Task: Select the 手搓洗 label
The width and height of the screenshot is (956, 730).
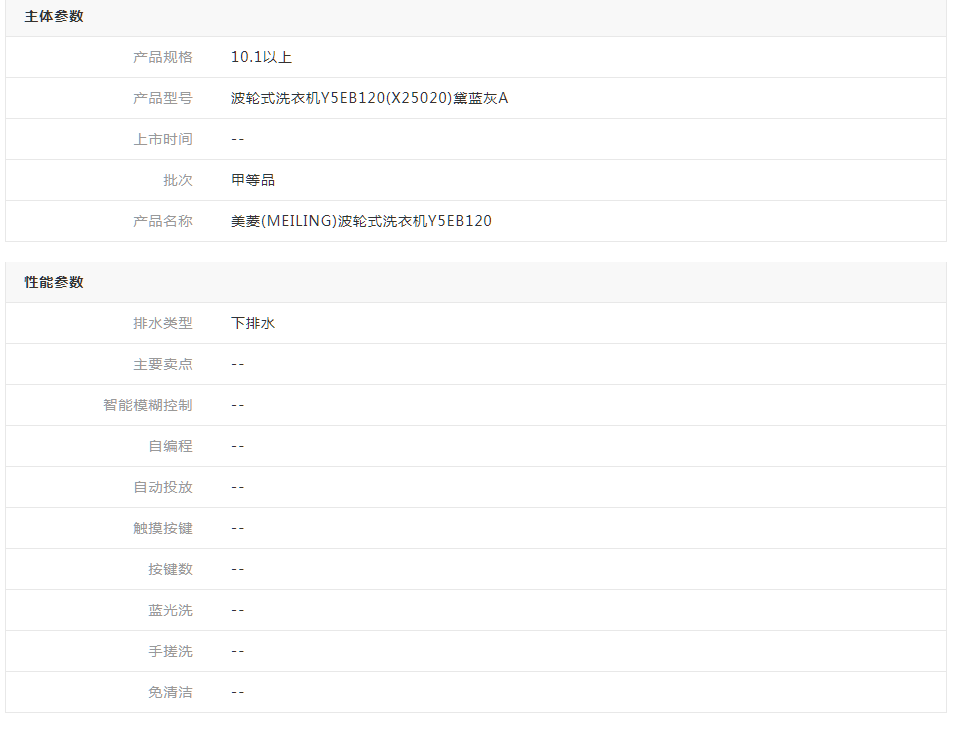Action: click(x=170, y=652)
